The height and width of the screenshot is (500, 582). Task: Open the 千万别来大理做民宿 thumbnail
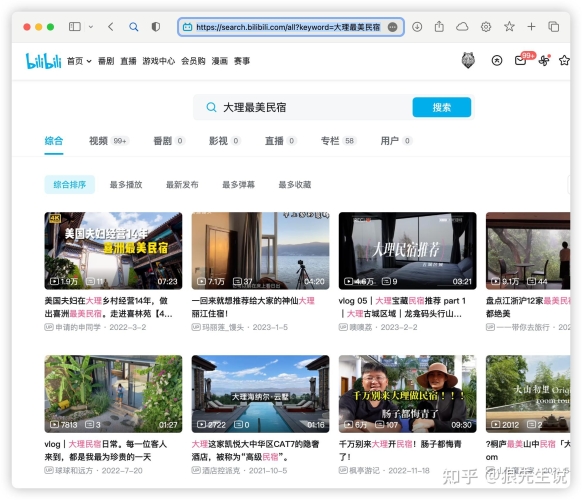(x=408, y=394)
